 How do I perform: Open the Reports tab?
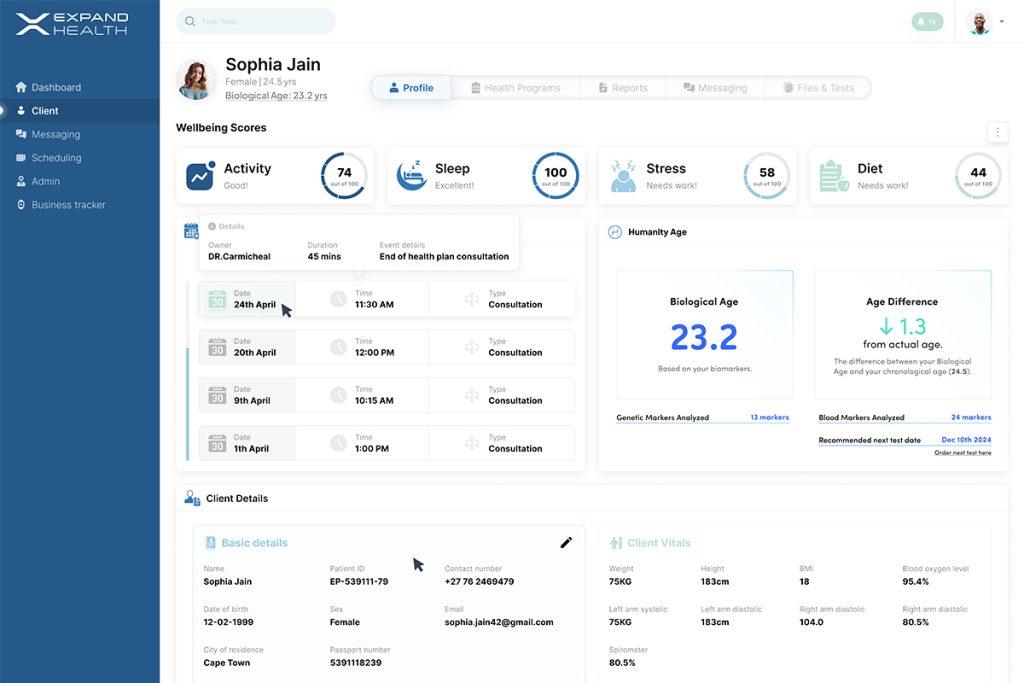(623, 88)
